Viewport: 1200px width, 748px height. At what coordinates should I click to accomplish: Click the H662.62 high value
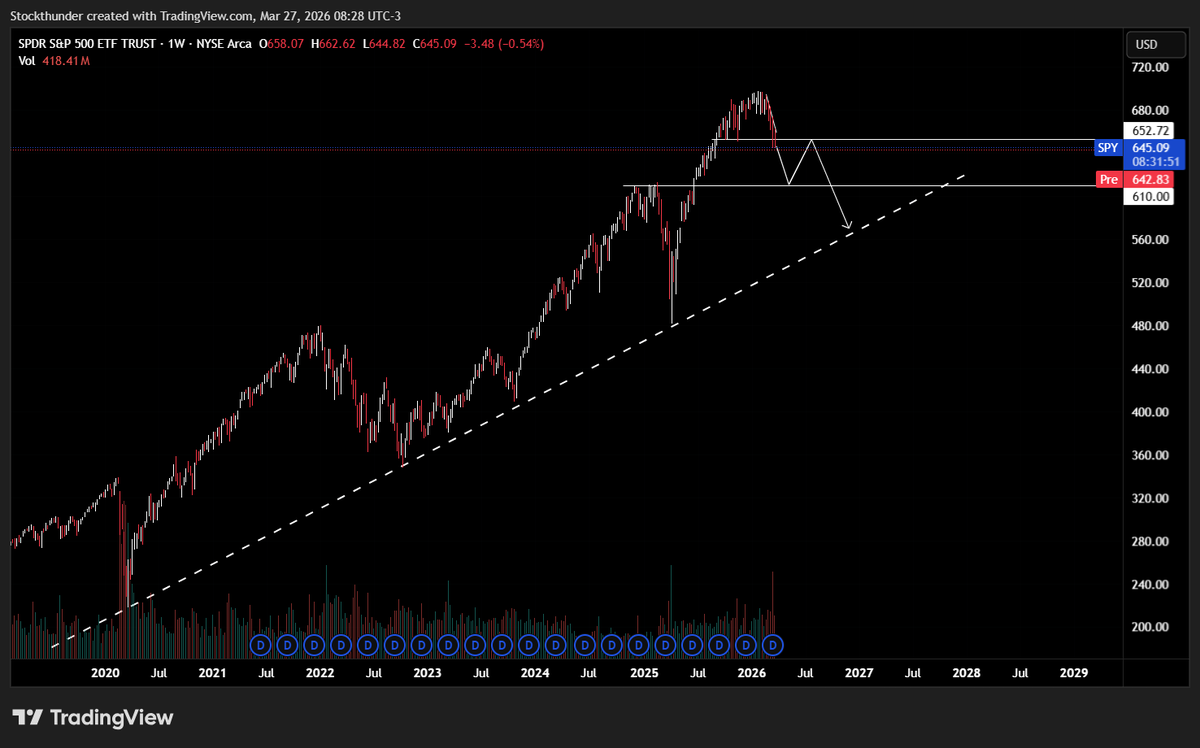[x=334, y=44]
